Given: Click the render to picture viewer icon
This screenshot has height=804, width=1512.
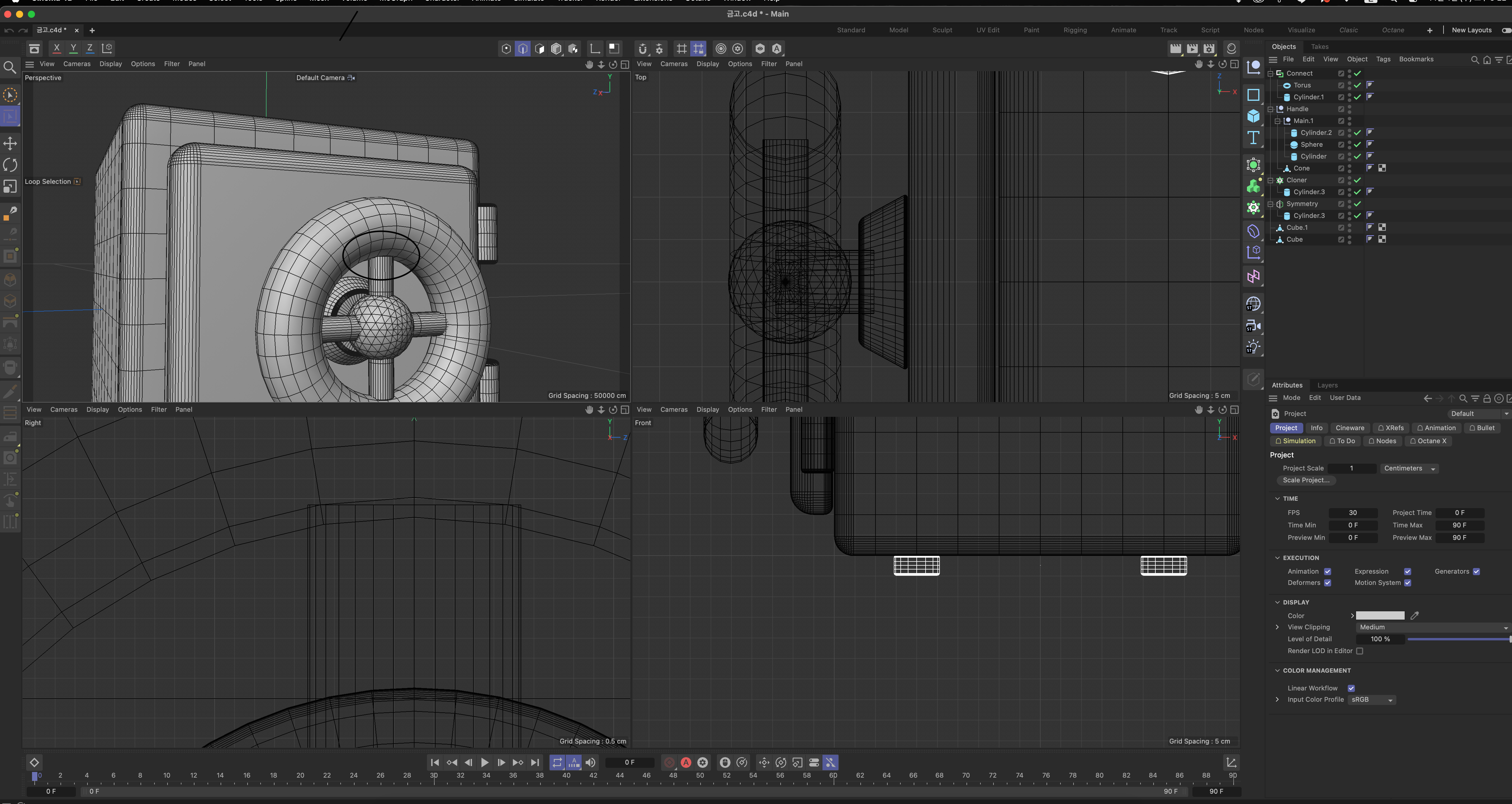Looking at the screenshot, I should [1192, 49].
